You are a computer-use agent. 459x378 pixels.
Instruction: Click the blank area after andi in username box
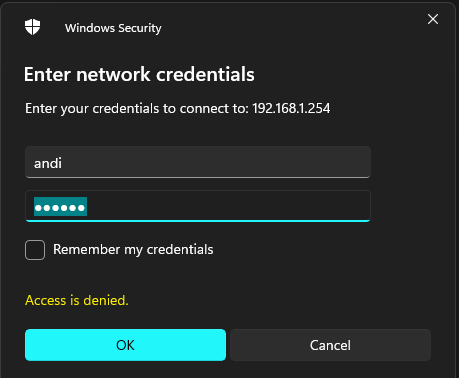(215, 162)
